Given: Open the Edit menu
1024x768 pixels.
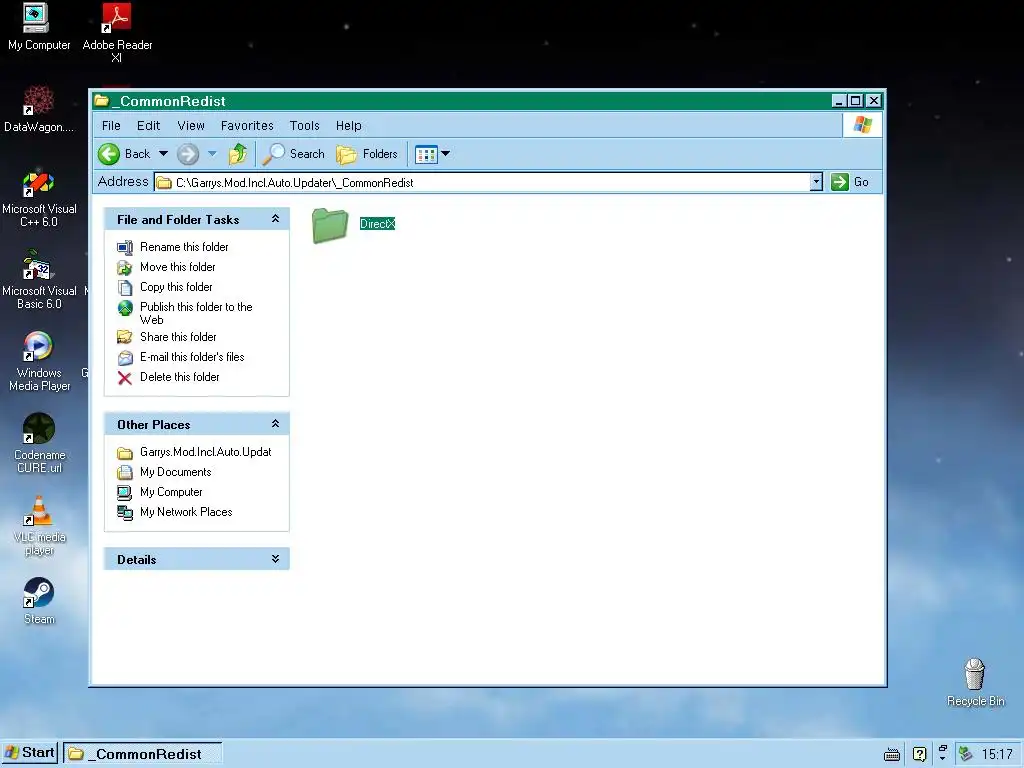Looking at the screenshot, I should 148,125.
